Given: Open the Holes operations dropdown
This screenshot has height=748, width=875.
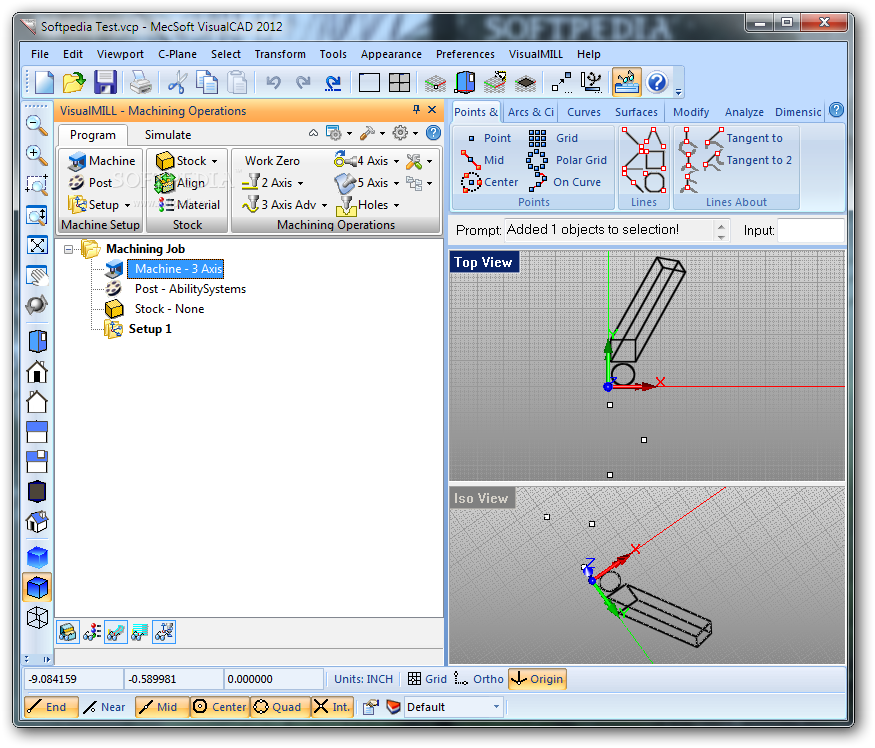Looking at the screenshot, I should [396, 205].
